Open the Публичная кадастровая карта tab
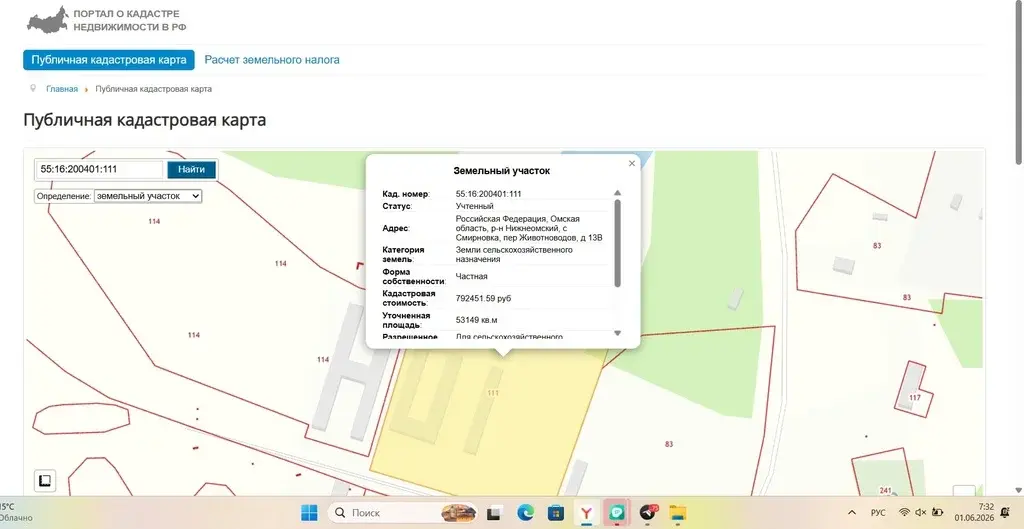 tap(109, 60)
